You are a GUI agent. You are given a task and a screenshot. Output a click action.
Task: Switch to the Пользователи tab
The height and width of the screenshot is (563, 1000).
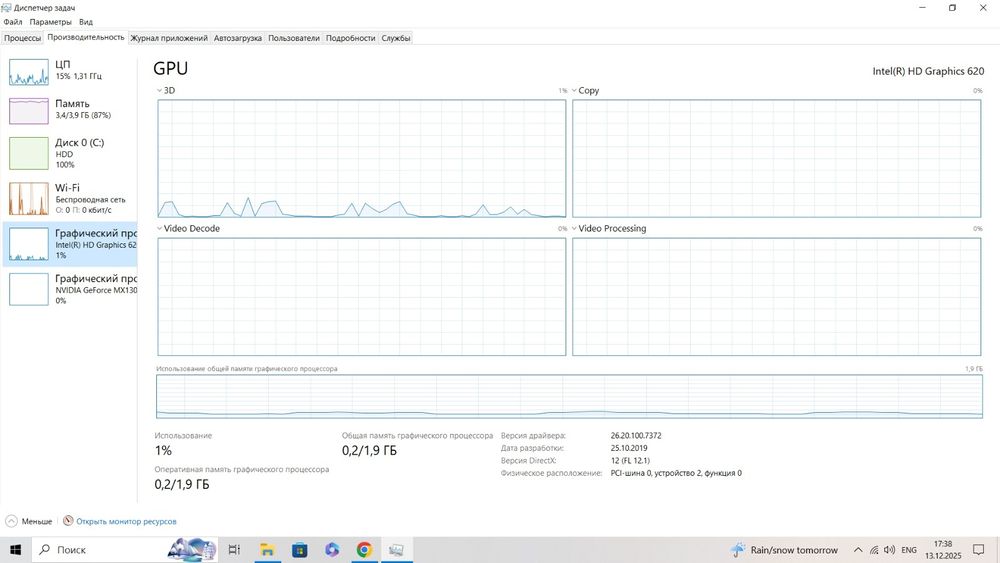[293, 38]
